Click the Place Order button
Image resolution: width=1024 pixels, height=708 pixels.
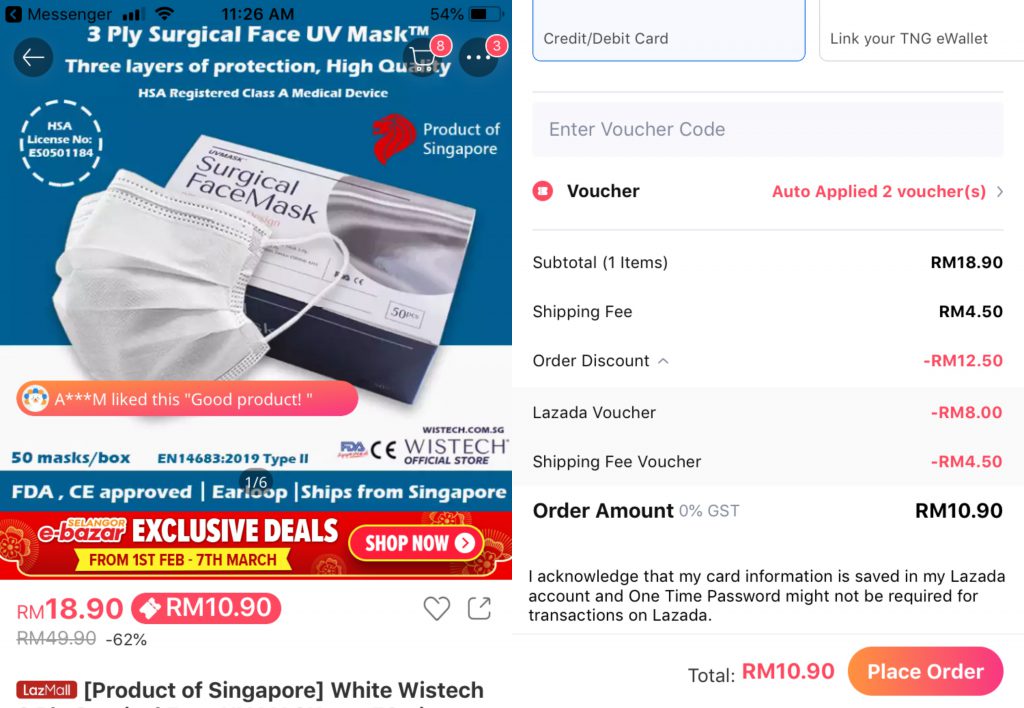click(x=925, y=671)
